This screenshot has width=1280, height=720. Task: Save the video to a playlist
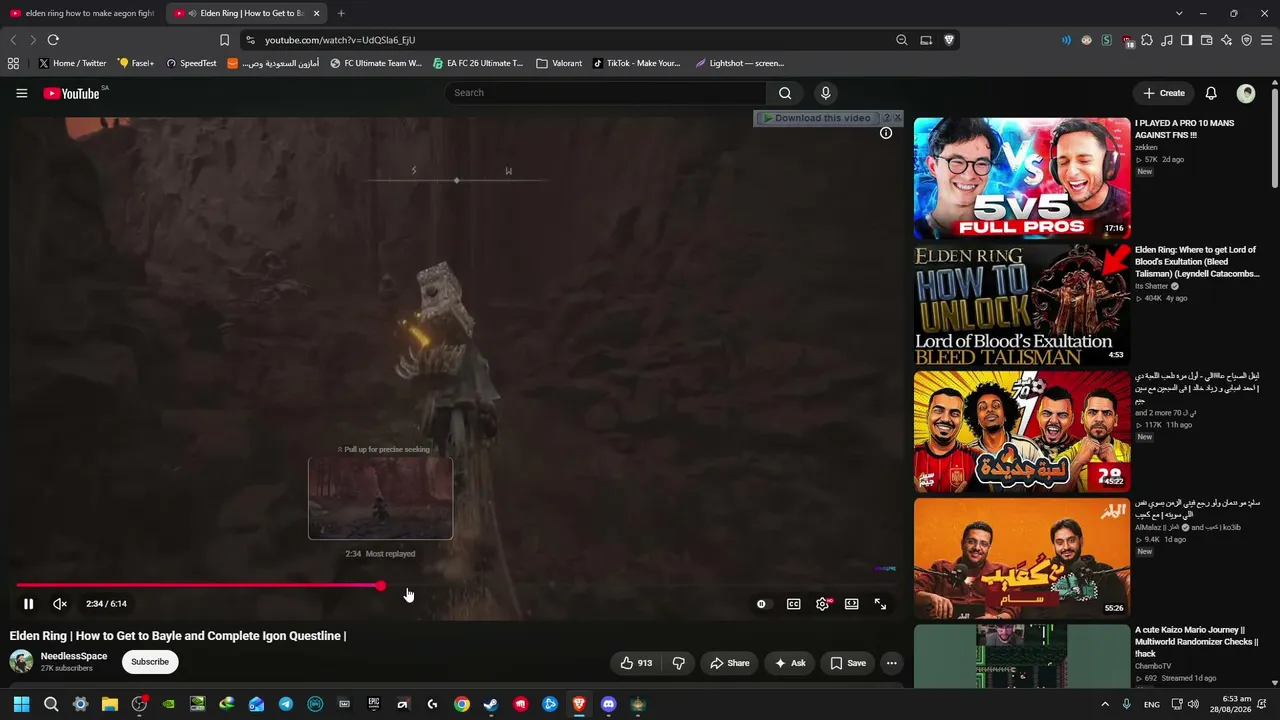pyautogui.click(x=848, y=663)
